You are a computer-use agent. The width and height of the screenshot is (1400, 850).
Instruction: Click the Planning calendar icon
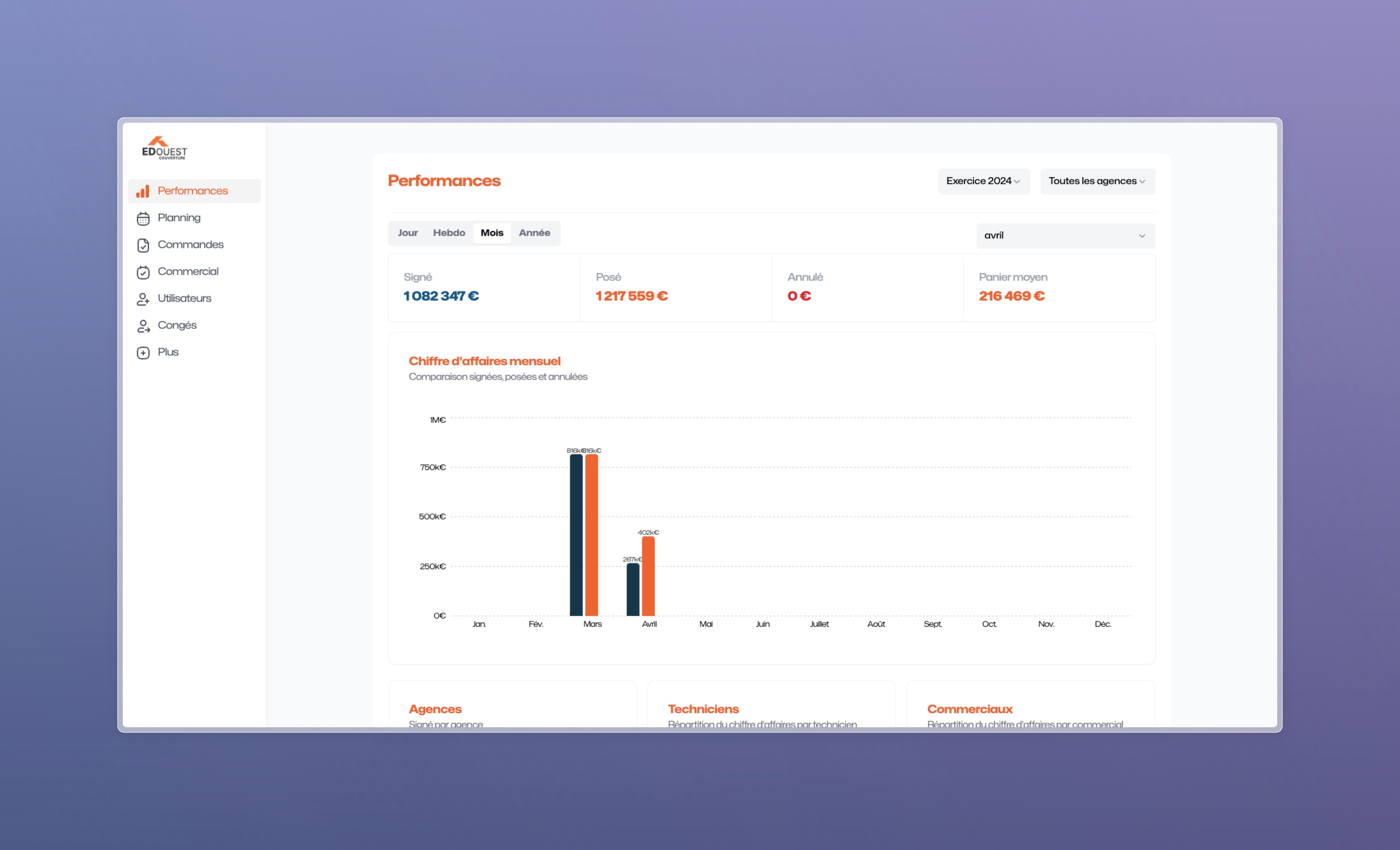[x=143, y=218]
